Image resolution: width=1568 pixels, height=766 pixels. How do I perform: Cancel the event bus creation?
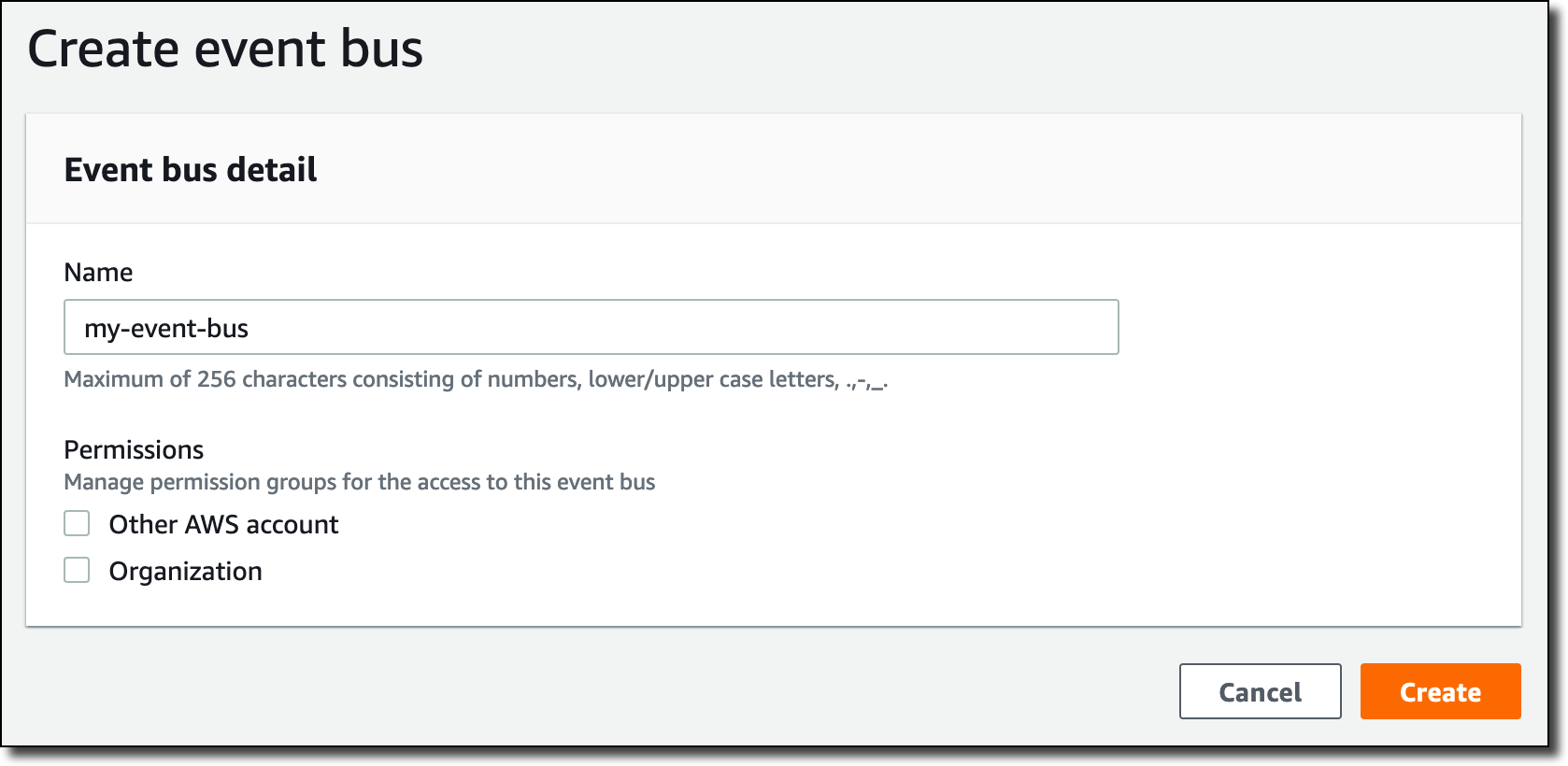click(1260, 691)
